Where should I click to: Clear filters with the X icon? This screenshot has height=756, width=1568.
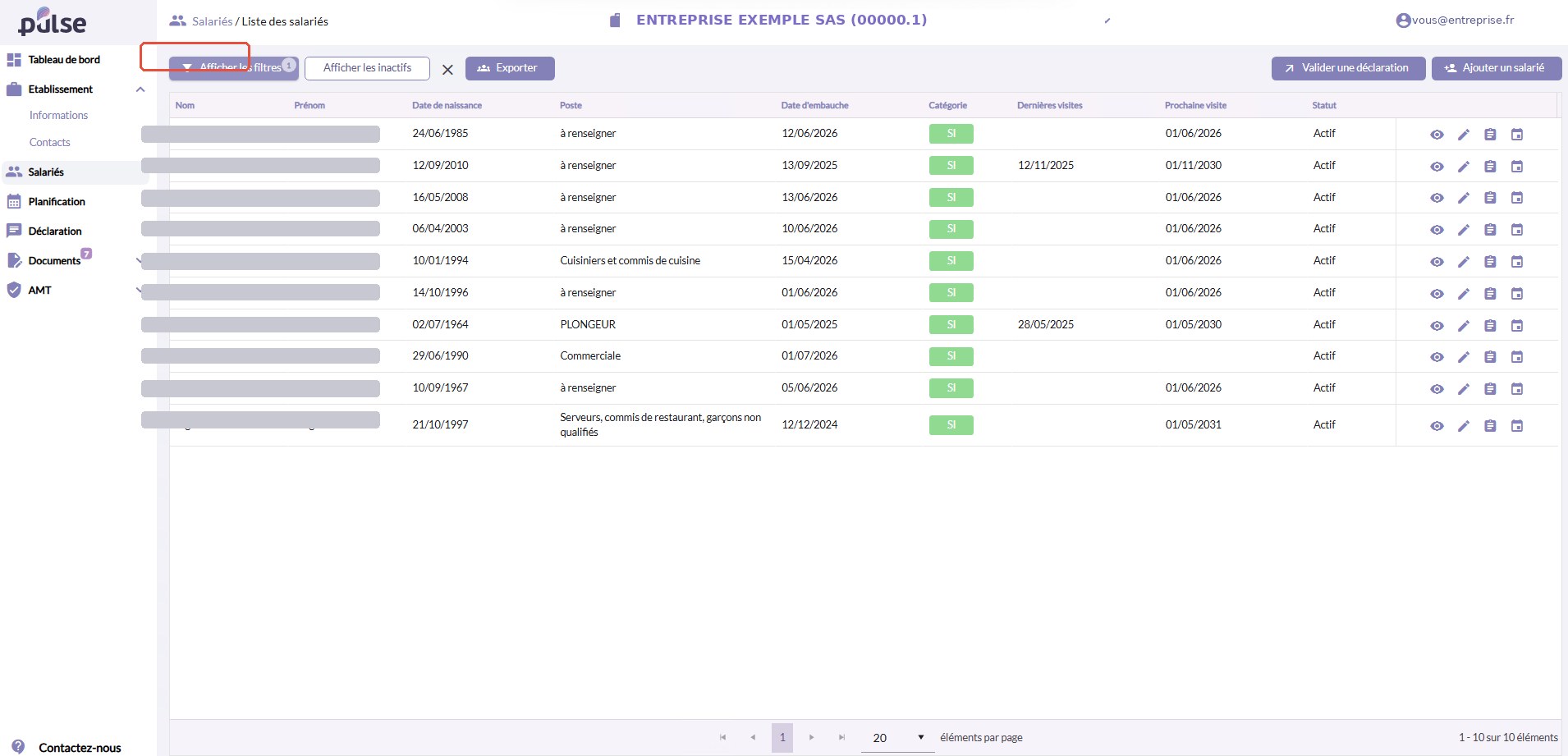tap(447, 70)
